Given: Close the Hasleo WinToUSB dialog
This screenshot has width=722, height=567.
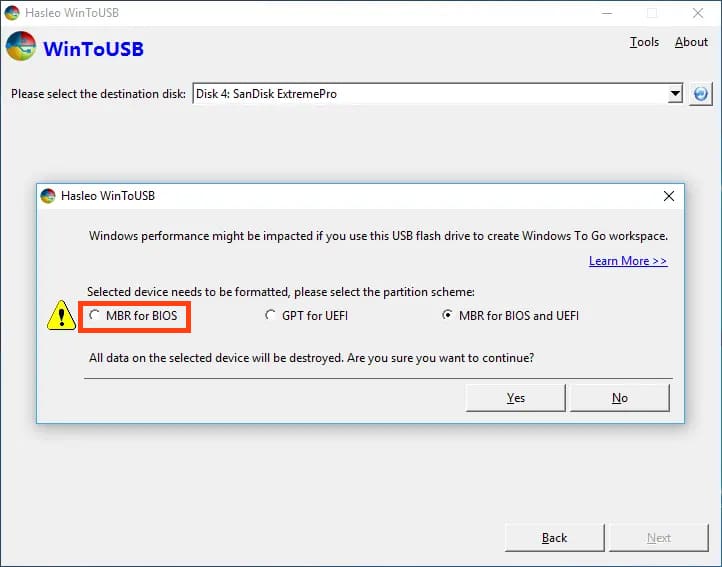Looking at the screenshot, I should click(x=669, y=196).
